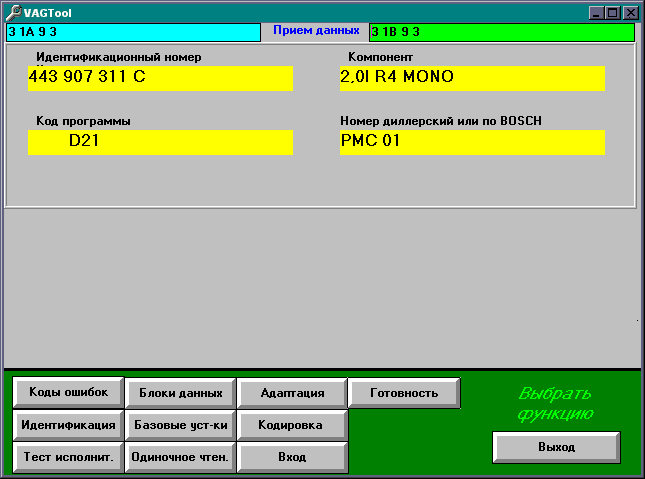Click identification number 443 907 311 C
Image resolution: width=645 pixels, height=479 pixels.
(x=160, y=78)
